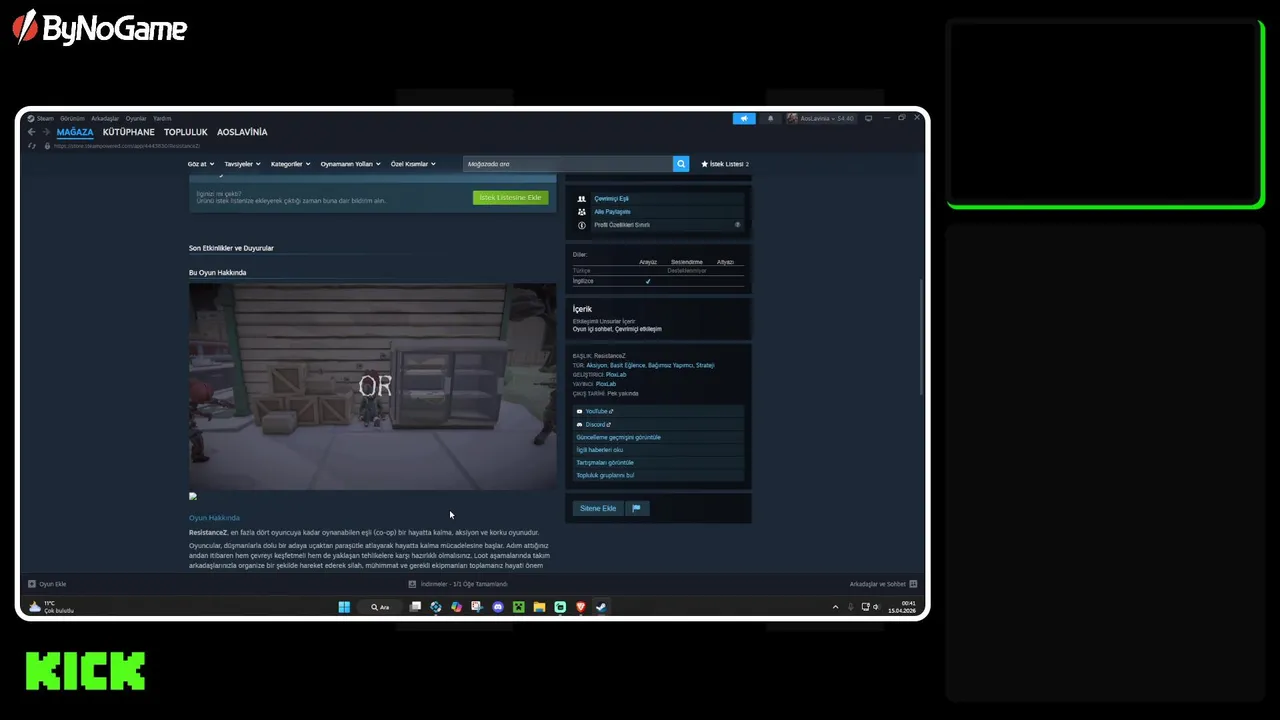Open the Windows Start button

point(344,607)
